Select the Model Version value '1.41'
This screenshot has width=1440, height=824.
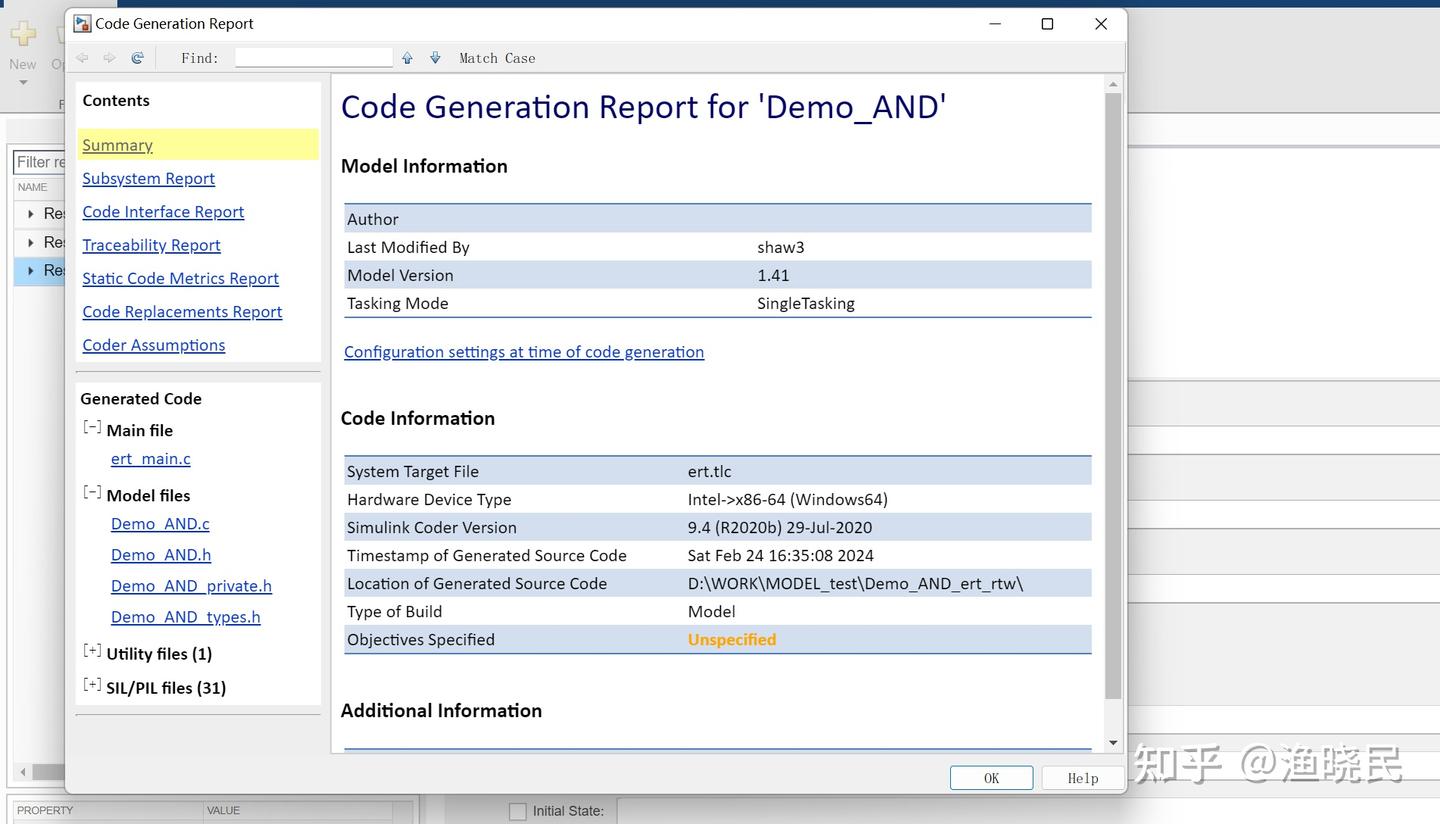click(773, 275)
